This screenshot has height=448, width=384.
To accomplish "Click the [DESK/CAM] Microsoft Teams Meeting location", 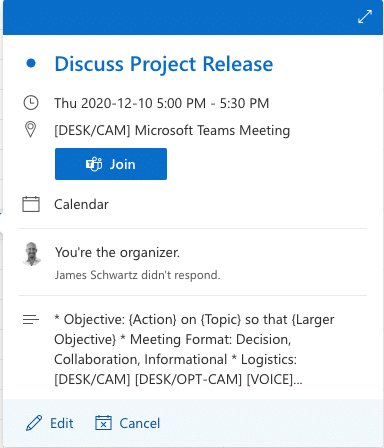I will tap(172, 130).
